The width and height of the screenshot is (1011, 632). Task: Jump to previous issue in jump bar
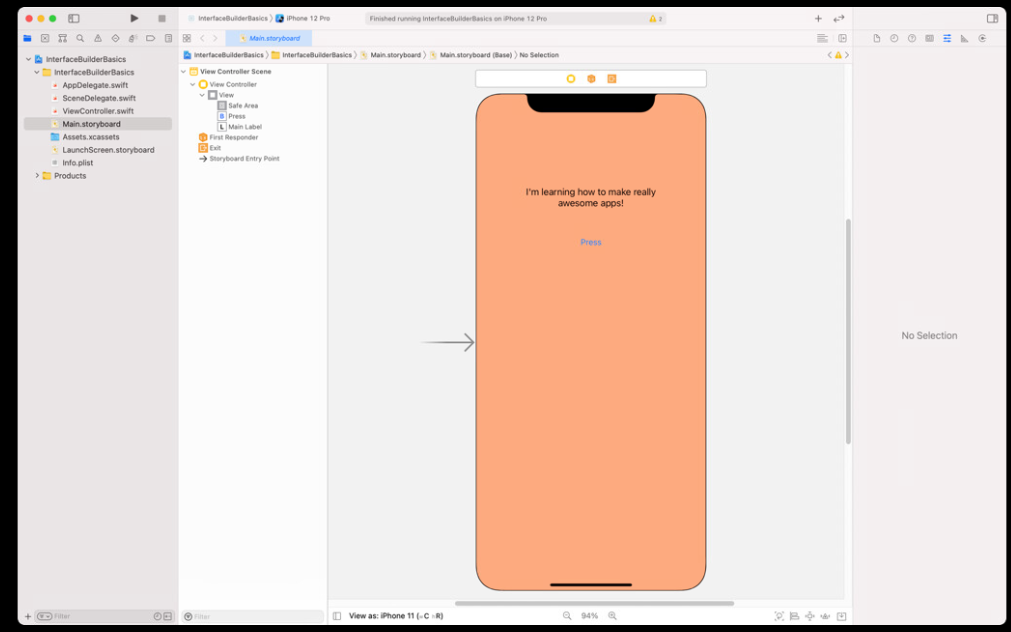(x=830, y=55)
